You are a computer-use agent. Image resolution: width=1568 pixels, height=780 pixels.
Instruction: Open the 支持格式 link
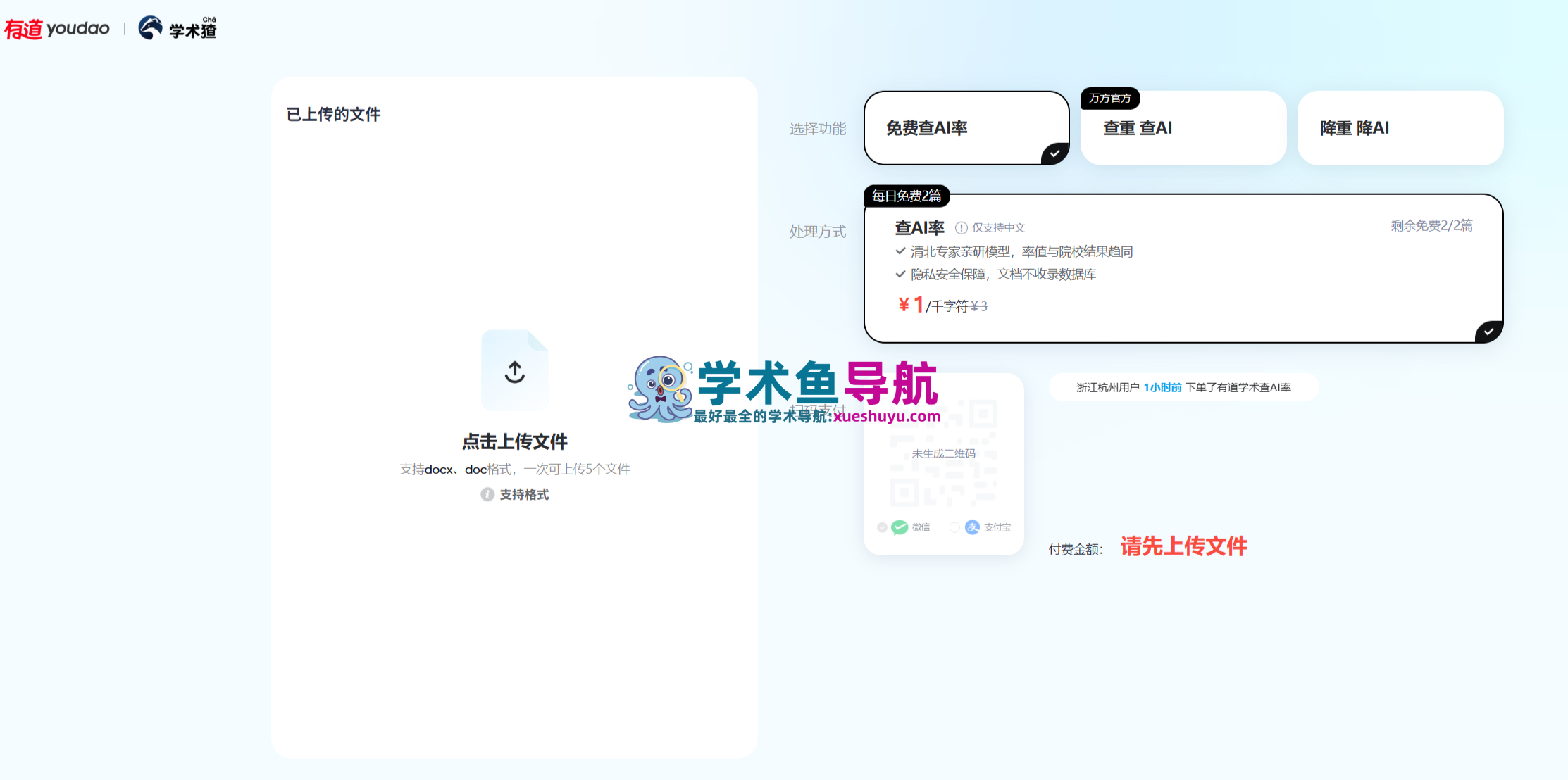[x=524, y=494]
